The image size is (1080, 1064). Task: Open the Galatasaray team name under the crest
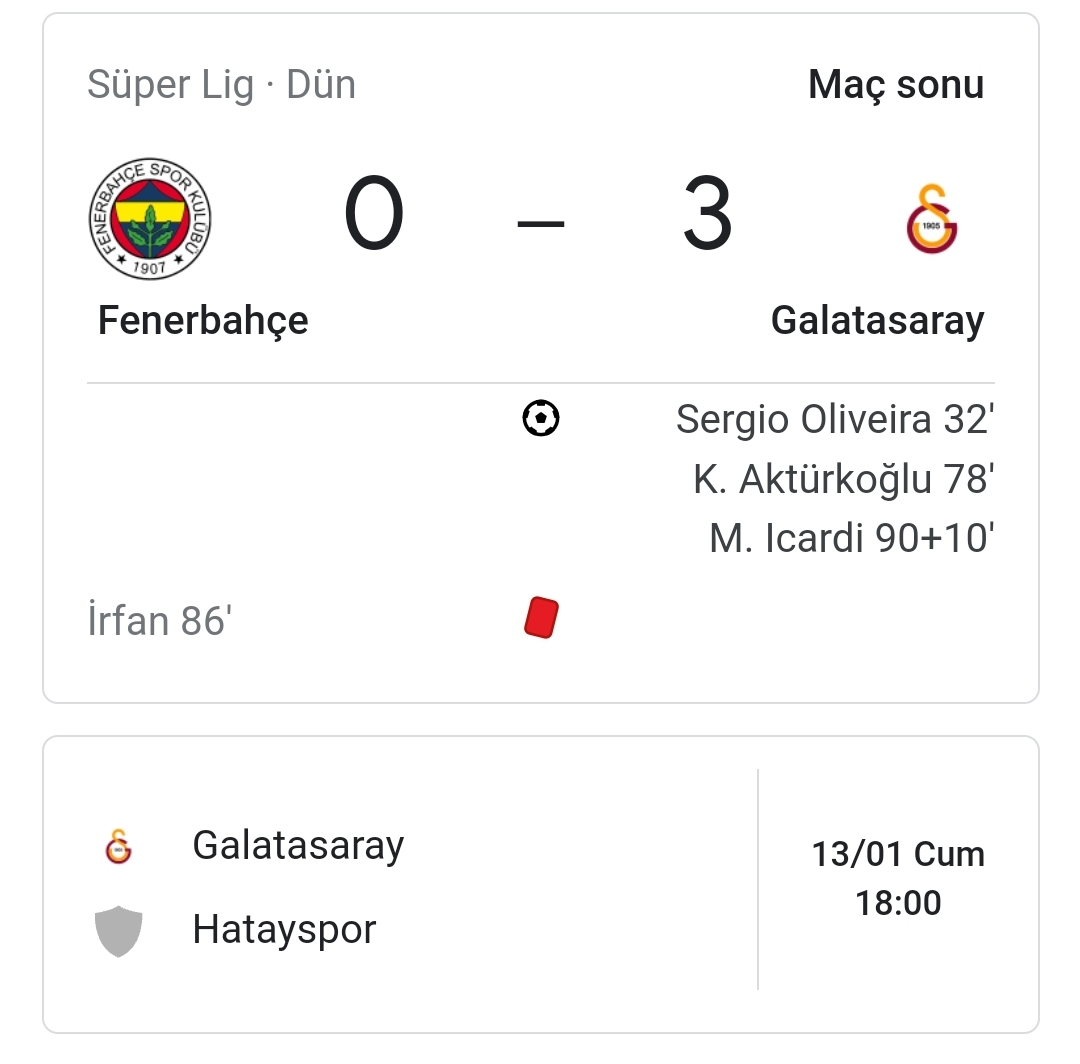[x=878, y=321]
